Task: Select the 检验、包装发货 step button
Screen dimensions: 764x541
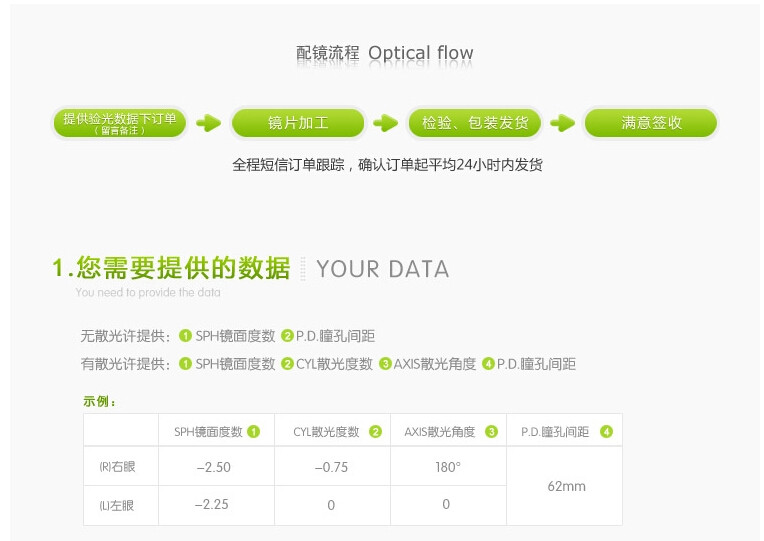Action: pyautogui.click(x=475, y=123)
